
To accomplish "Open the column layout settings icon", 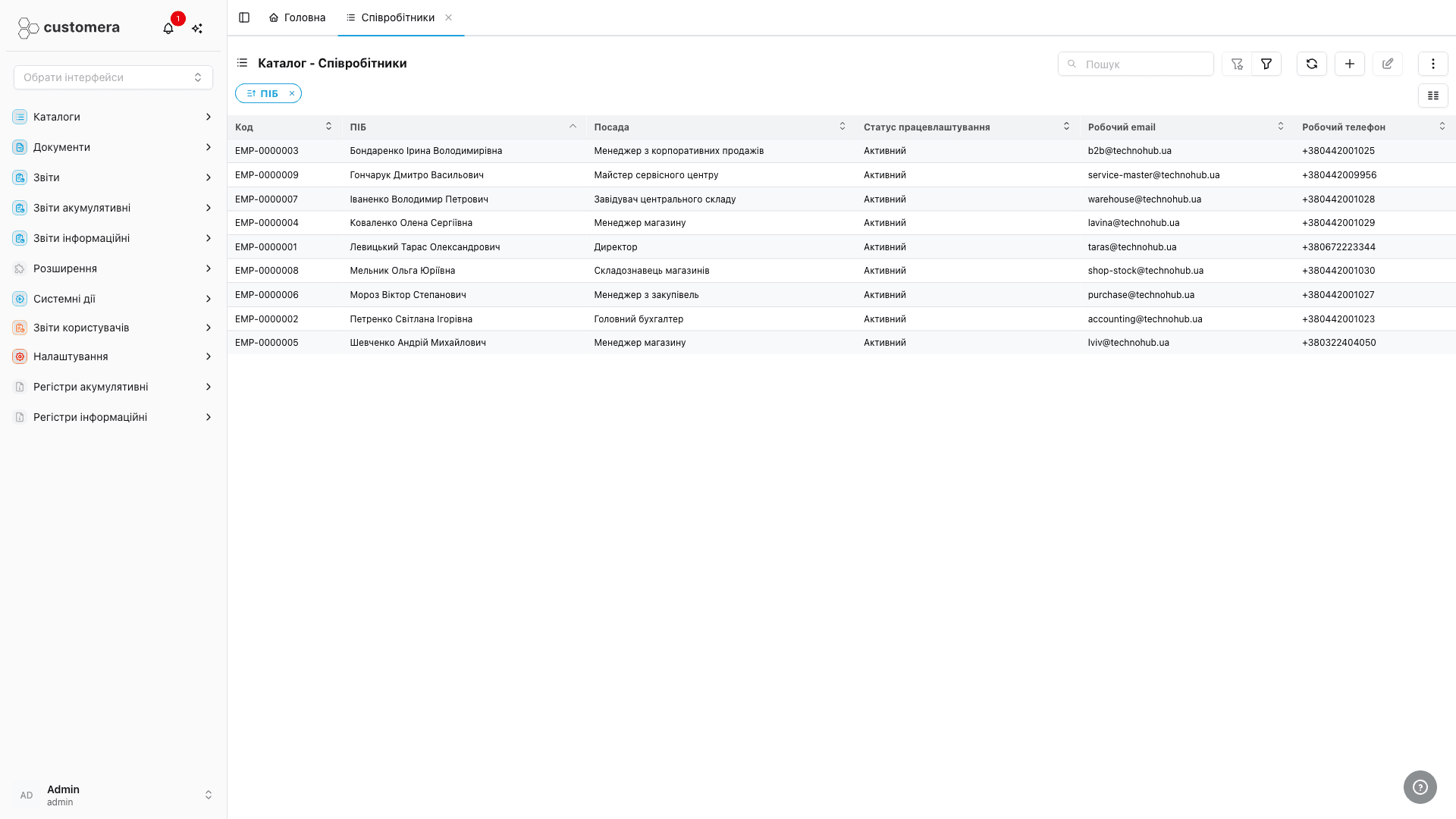I will 1433,96.
